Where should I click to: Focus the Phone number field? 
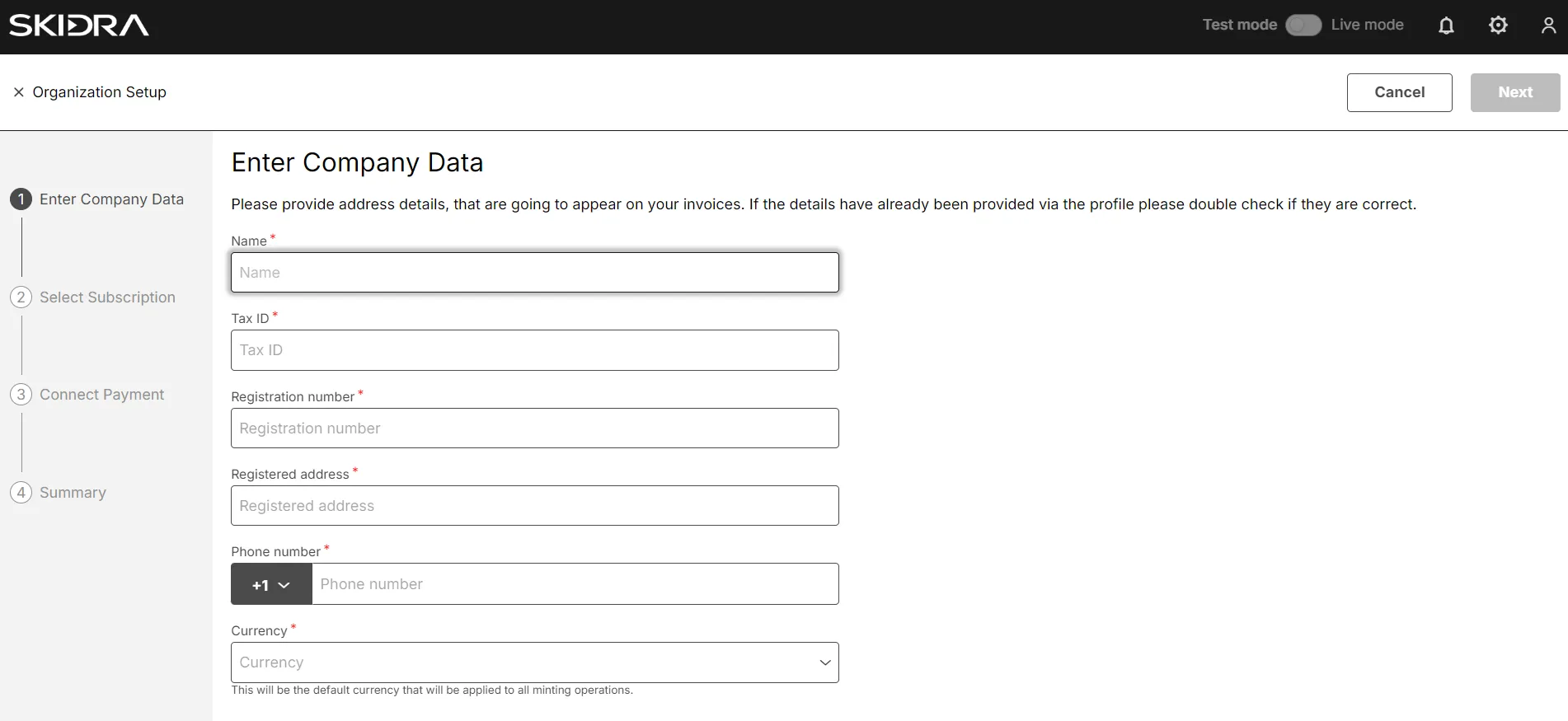(x=575, y=584)
